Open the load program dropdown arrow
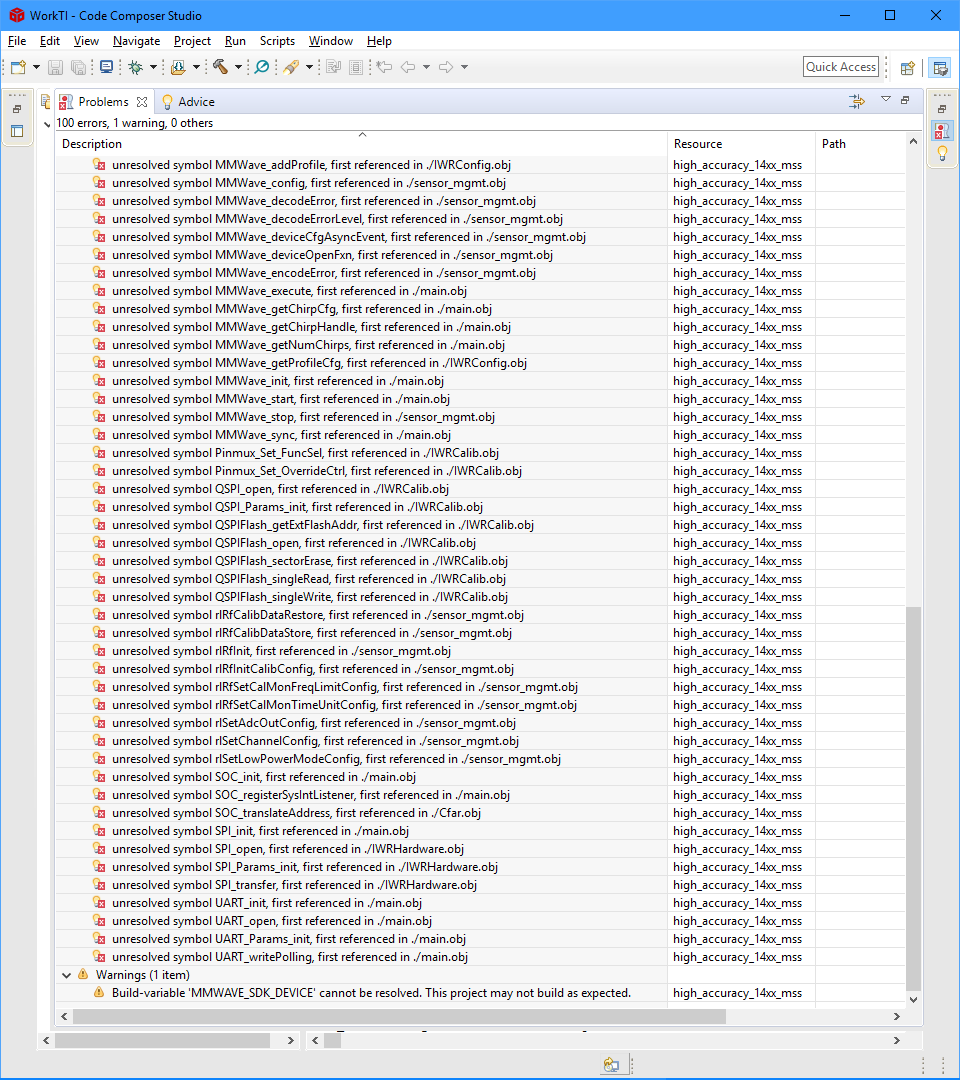This screenshot has width=960, height=1080. (x=196, y=67)
